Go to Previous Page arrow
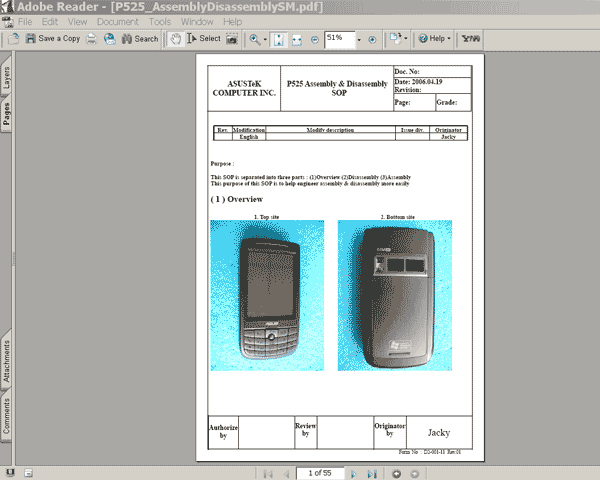This screenshot has width=600, height=480. pos(287,474)
